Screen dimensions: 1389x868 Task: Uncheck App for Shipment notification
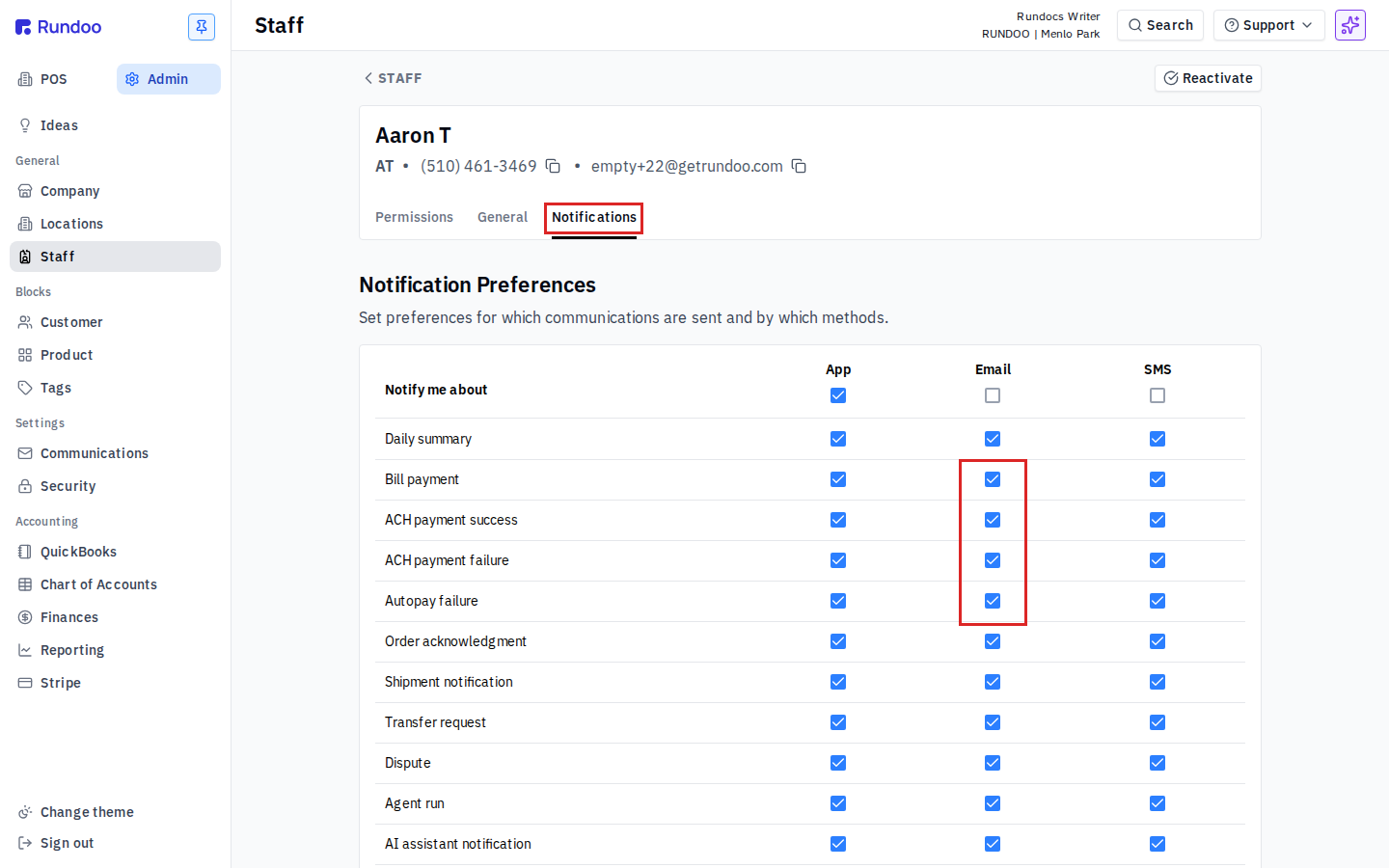pyautogui.click(x=838, y=682)
